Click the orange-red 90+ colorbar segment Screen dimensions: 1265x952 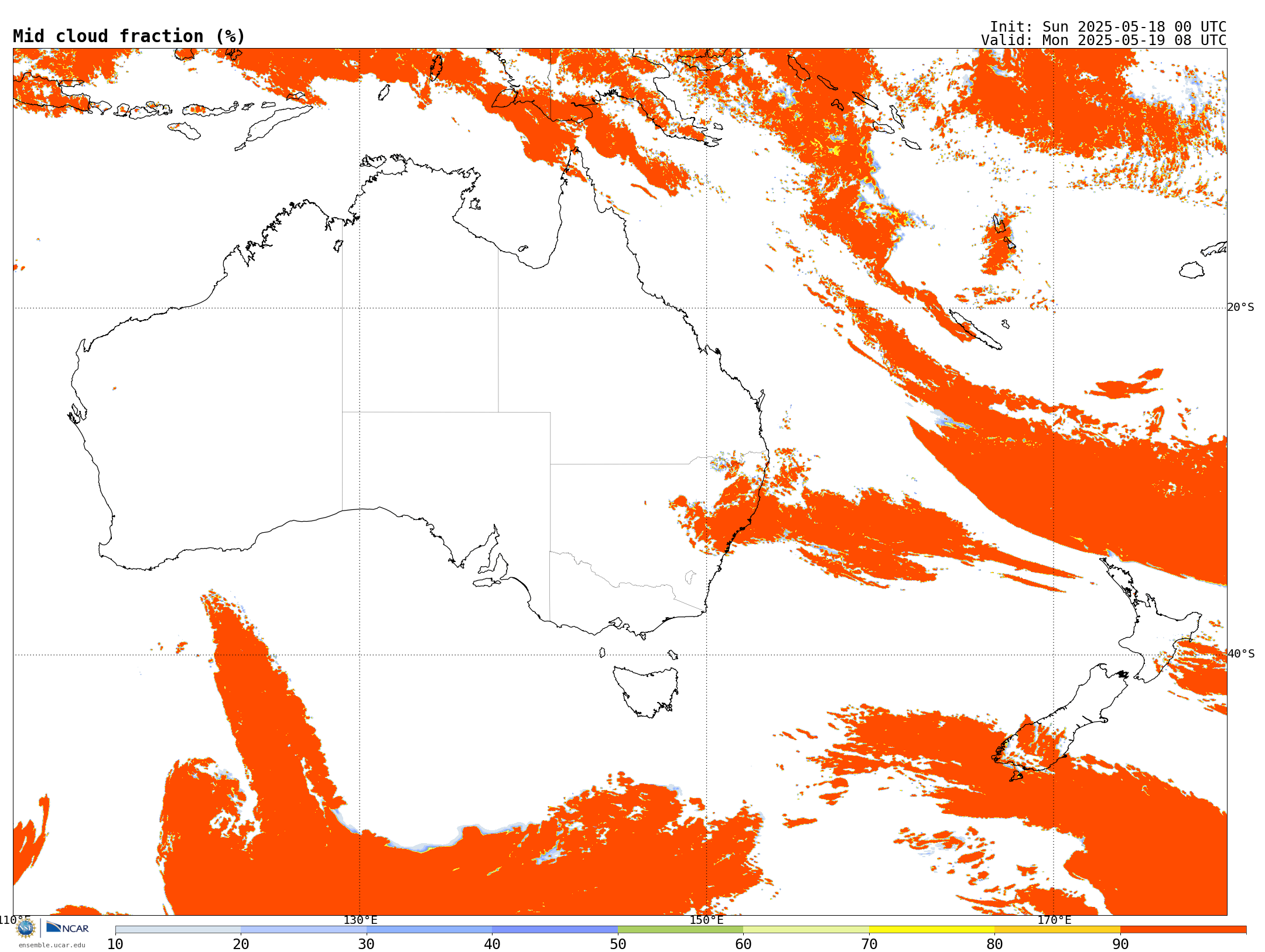tap(1183, 929)
